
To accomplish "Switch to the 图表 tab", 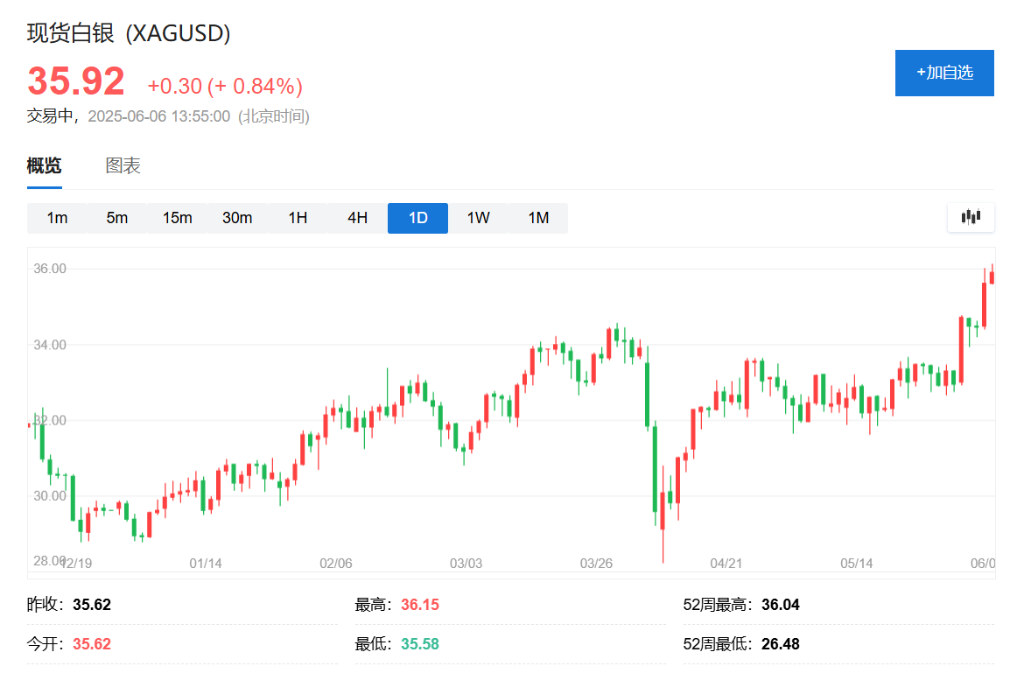I will click(125, 165).
